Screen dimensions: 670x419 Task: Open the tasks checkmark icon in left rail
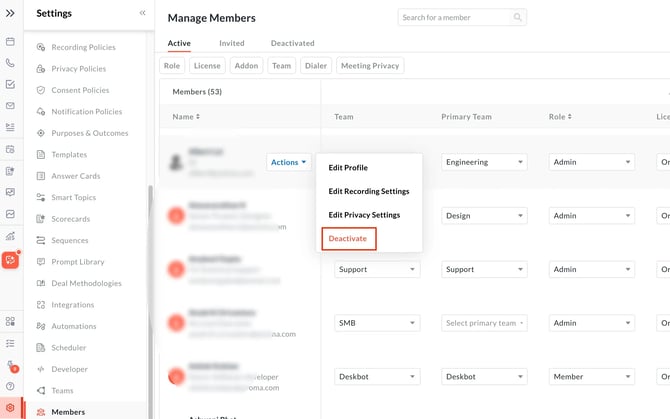10,84
